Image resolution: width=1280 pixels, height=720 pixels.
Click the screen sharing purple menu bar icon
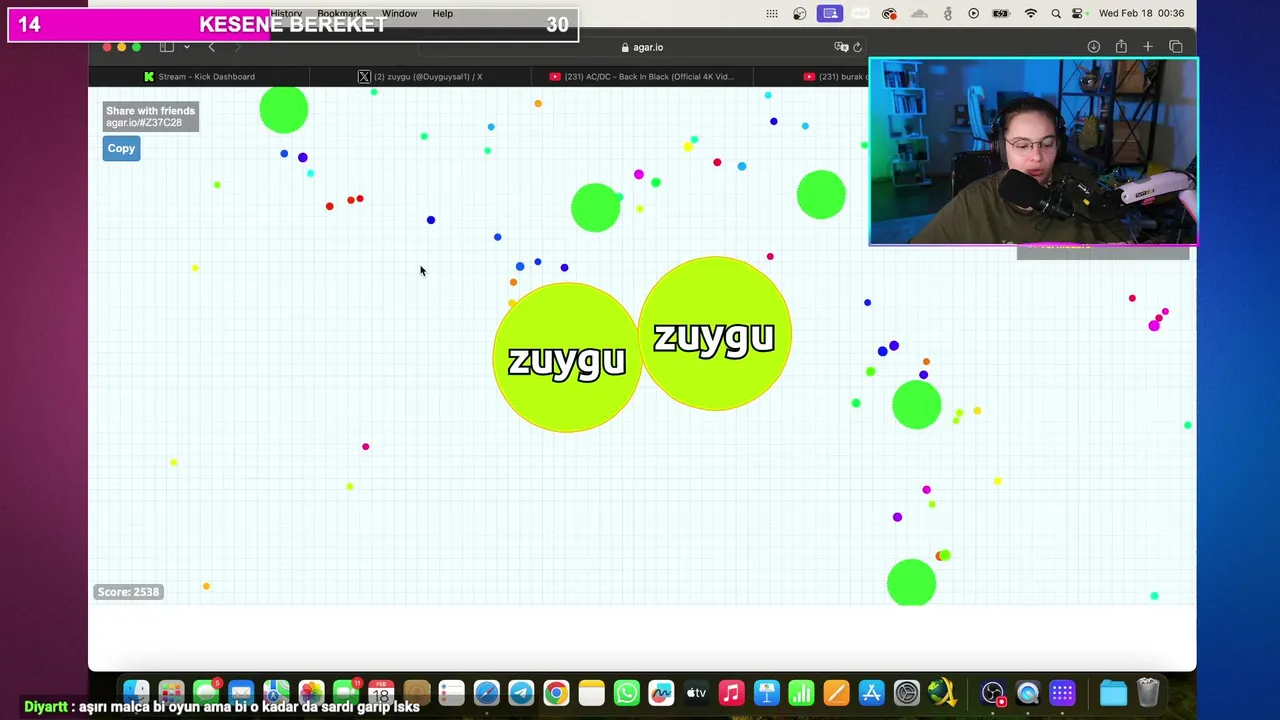[x=830, y=14]
